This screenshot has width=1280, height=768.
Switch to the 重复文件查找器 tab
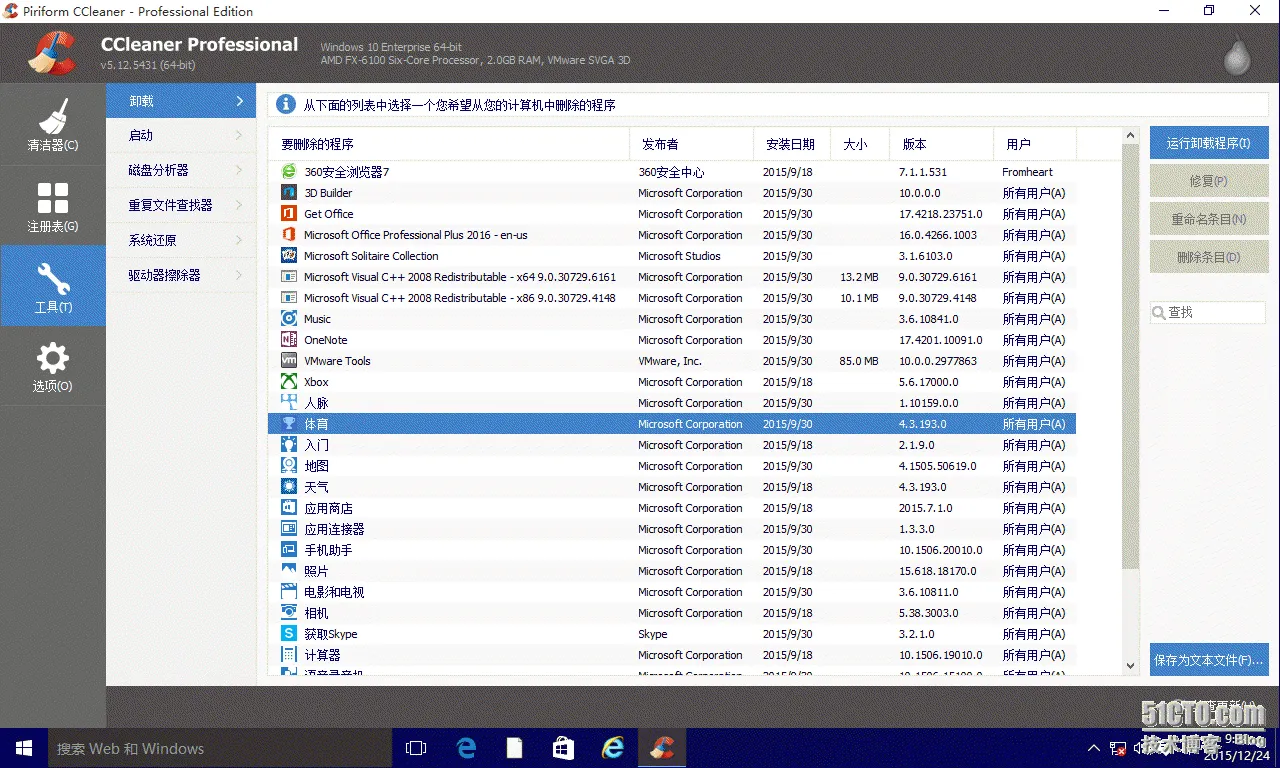[x=182, y=205]
